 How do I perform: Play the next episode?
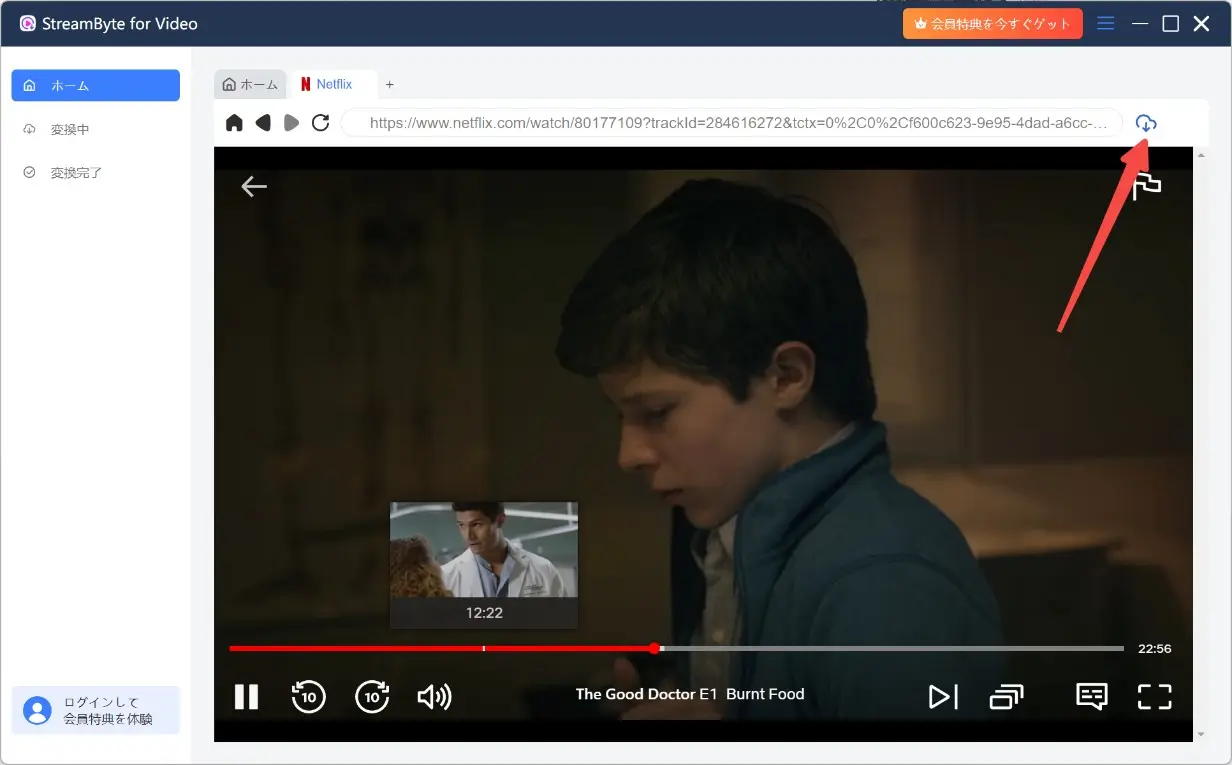943,696
